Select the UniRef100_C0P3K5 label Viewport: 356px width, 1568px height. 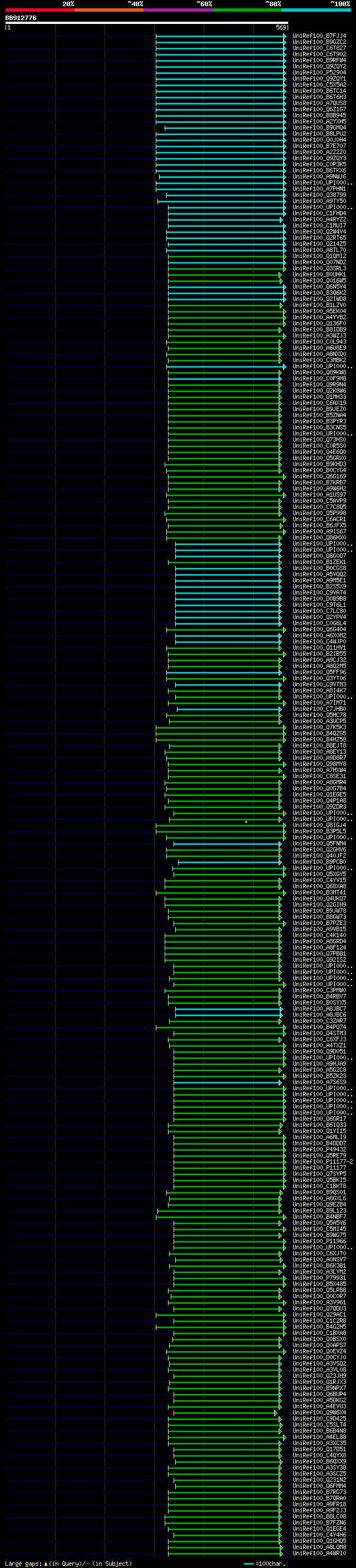pos(319,164)
